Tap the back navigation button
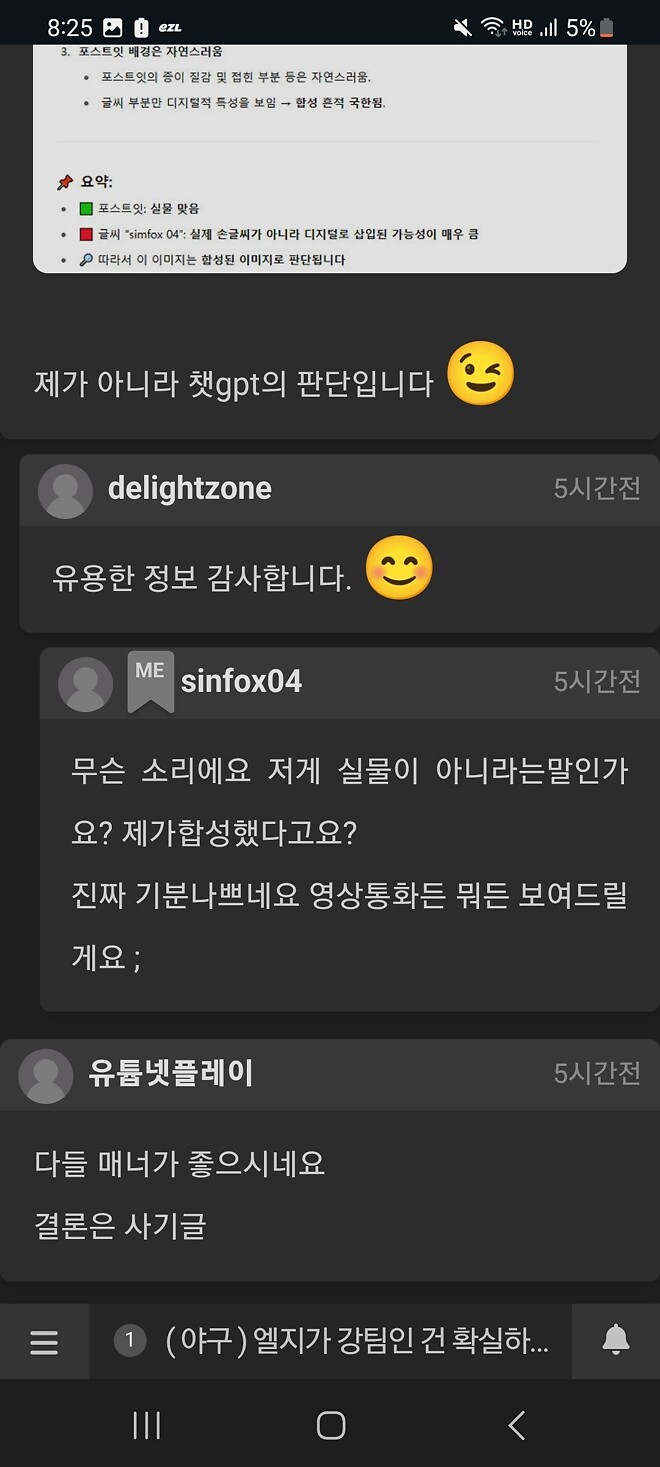 (x=515, y=1425)
